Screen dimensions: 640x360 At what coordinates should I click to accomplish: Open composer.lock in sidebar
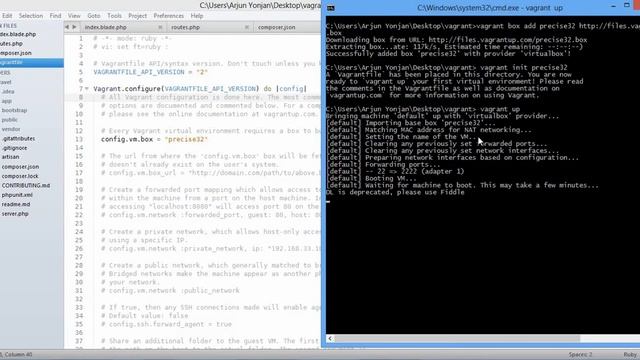point(20,176)
